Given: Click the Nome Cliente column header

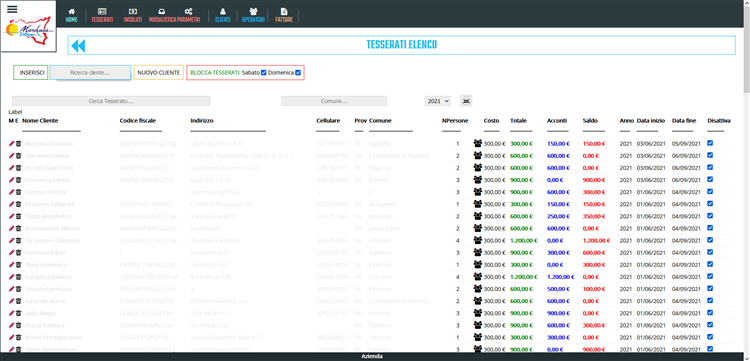Looking at the screenshot, I should pyautogui.click(x=40, y=121).
